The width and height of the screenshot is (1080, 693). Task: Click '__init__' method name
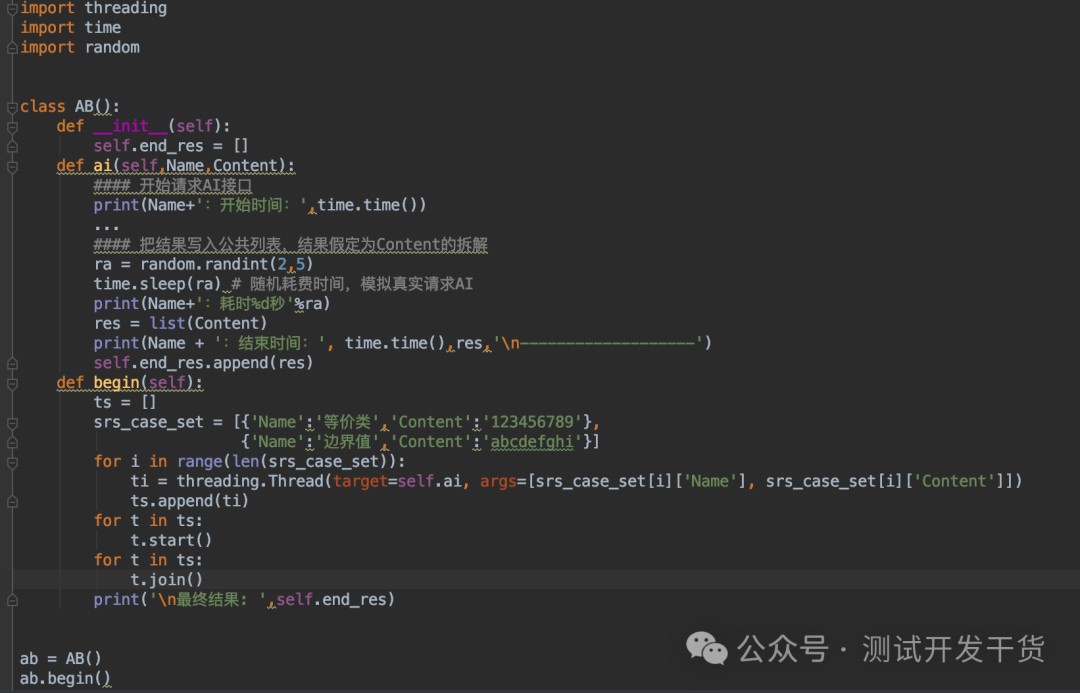130,126
